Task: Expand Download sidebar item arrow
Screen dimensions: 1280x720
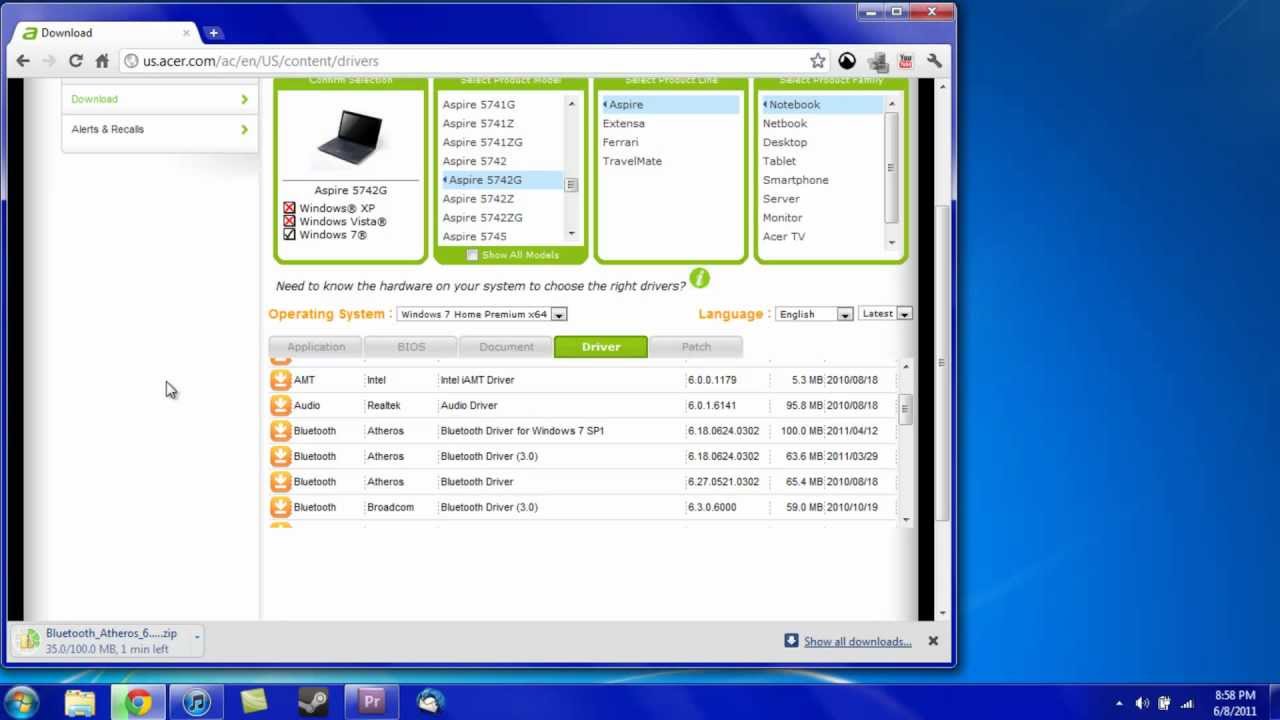Action: [244, 99]
